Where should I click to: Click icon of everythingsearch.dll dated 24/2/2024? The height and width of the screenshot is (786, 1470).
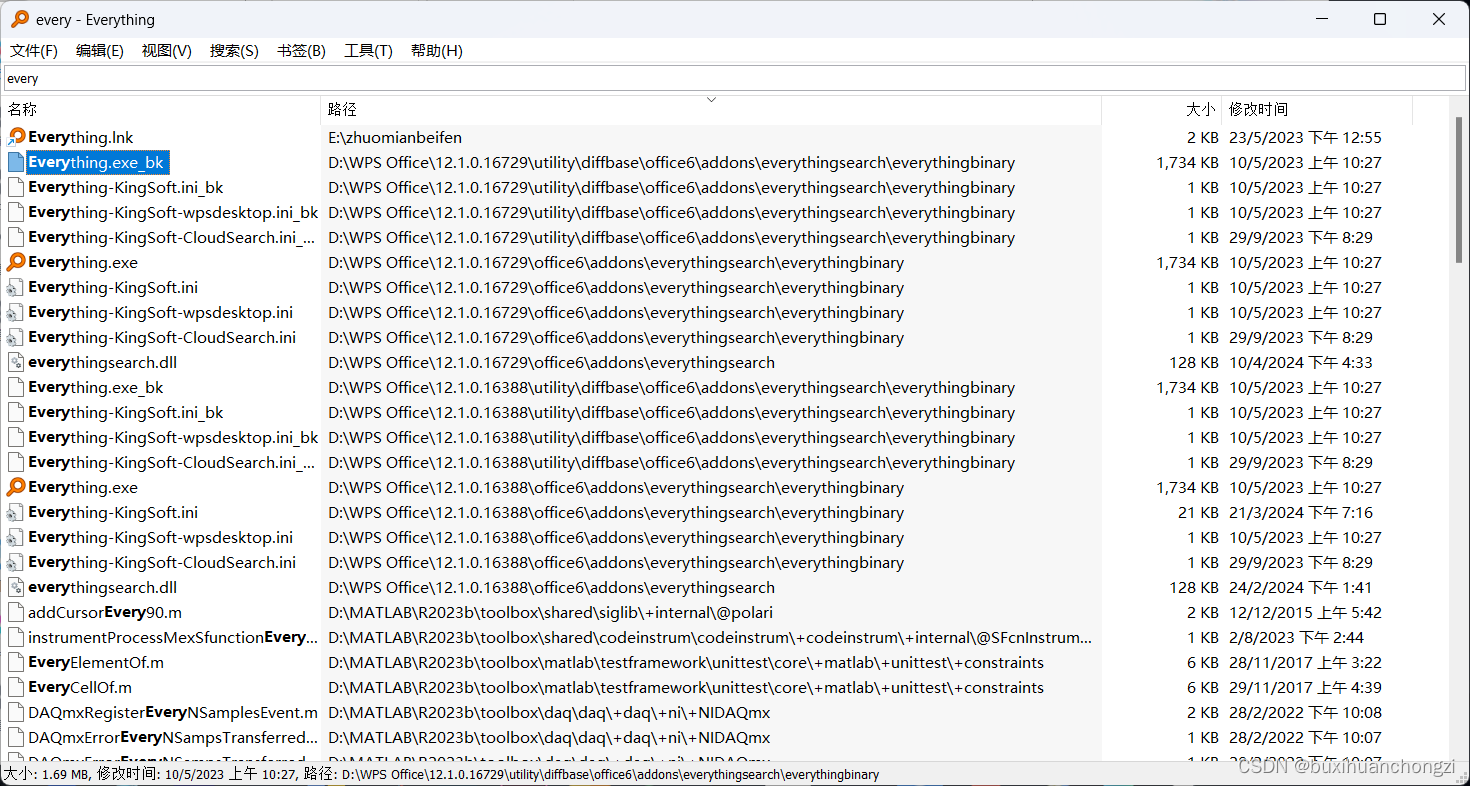16,587
